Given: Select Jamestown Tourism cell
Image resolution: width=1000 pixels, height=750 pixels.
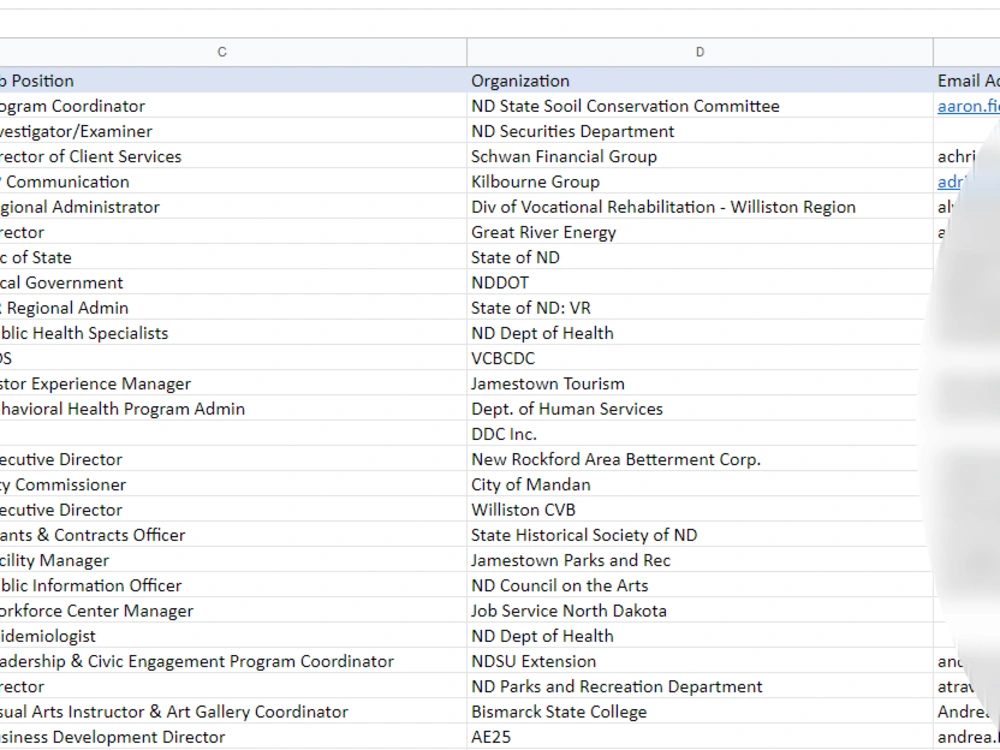Looking at the screenshot, I should coord(700,383).
